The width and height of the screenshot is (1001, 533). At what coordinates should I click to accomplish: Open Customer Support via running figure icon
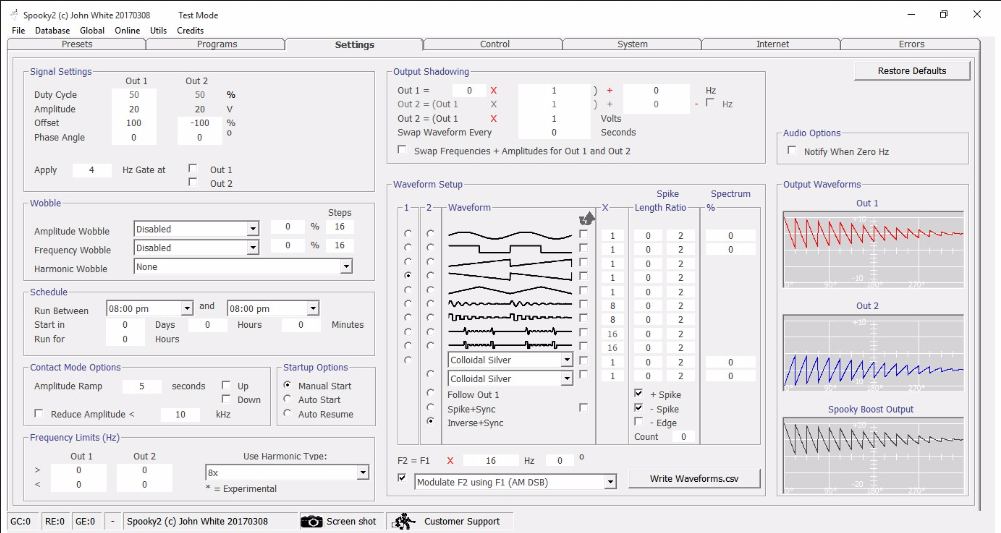[x=403, y=522]
